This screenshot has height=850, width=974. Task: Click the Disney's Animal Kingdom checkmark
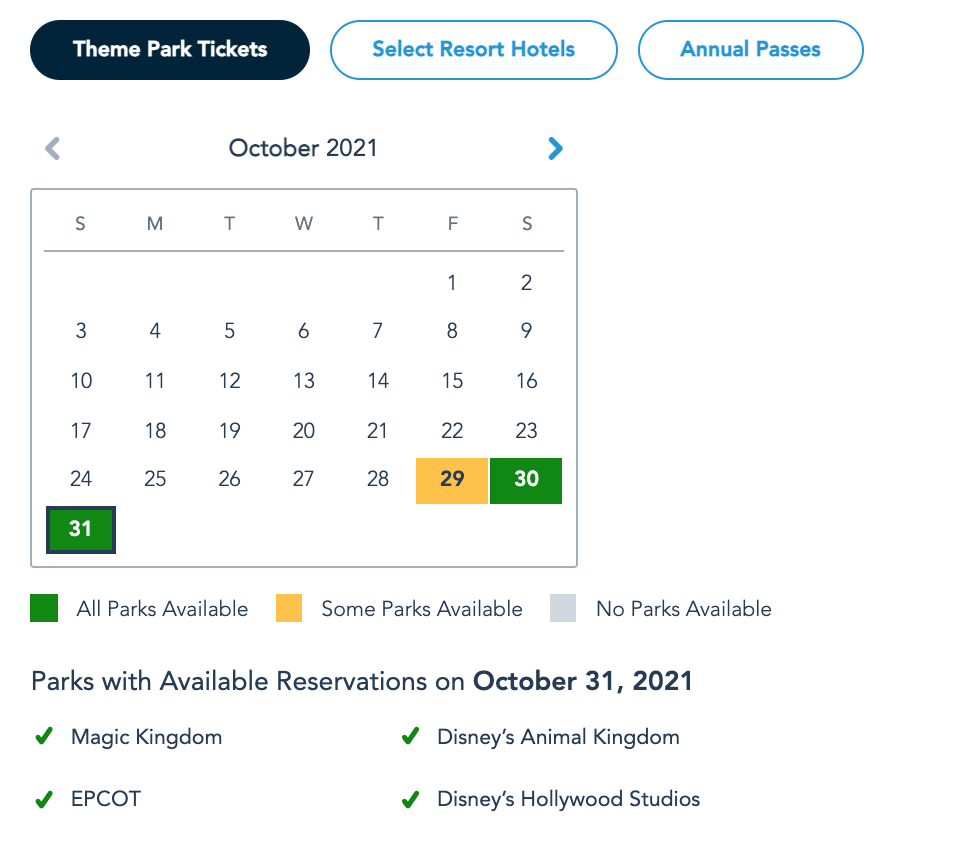point(409,737)
